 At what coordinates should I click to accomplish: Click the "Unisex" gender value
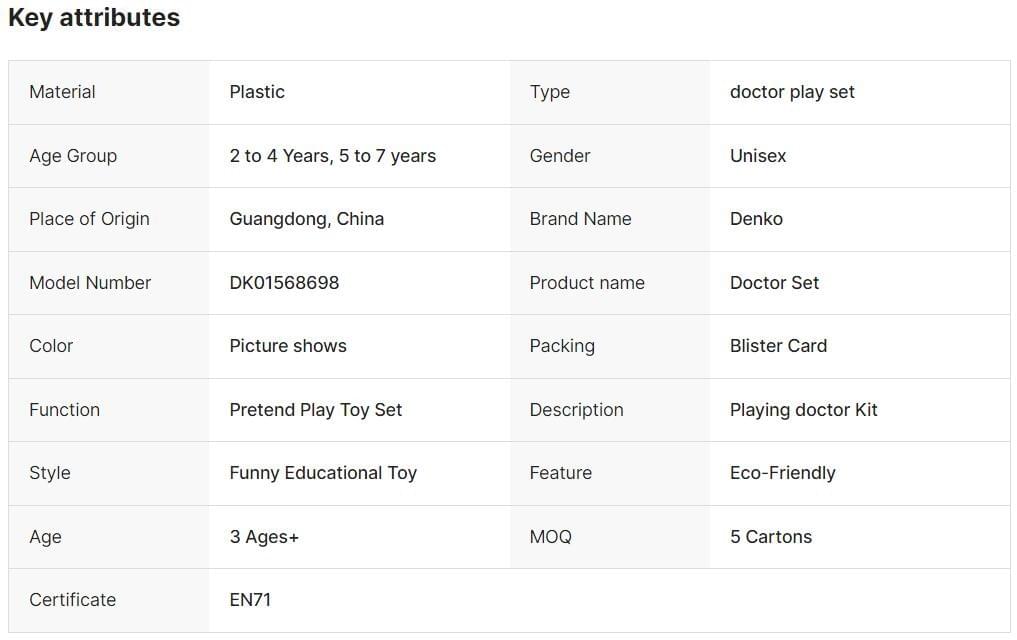(x=758, y=156)
